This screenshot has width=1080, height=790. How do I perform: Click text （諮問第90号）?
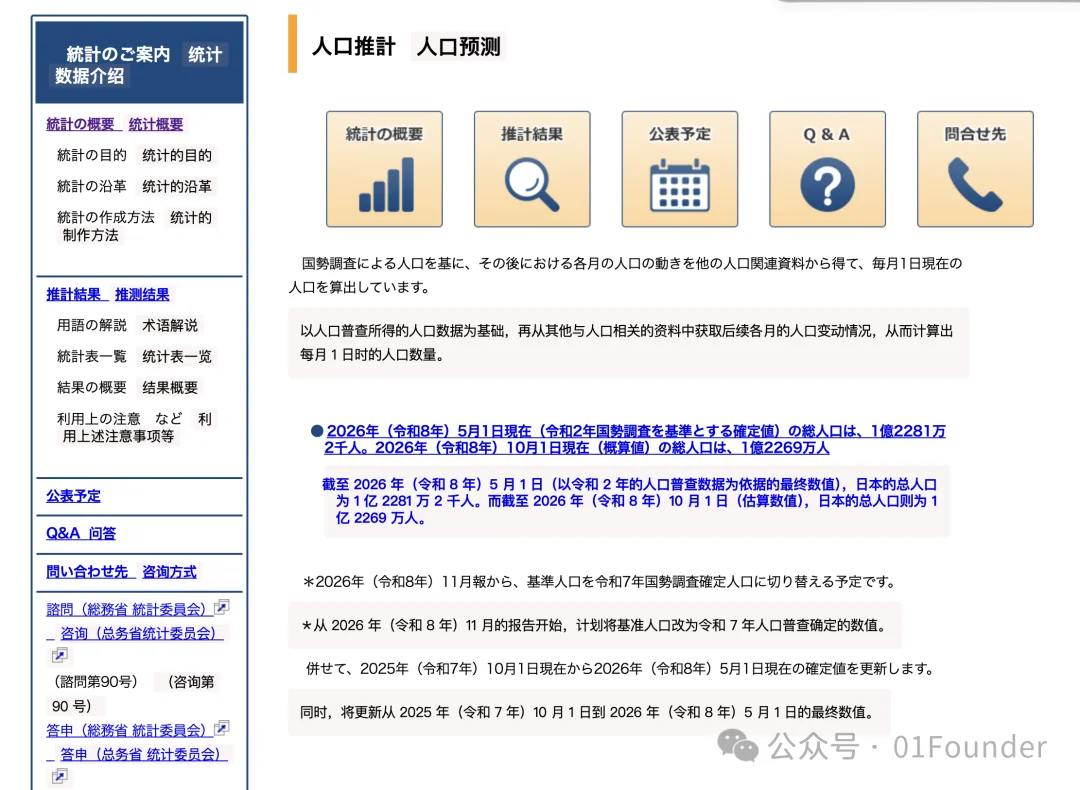point(96,682)
